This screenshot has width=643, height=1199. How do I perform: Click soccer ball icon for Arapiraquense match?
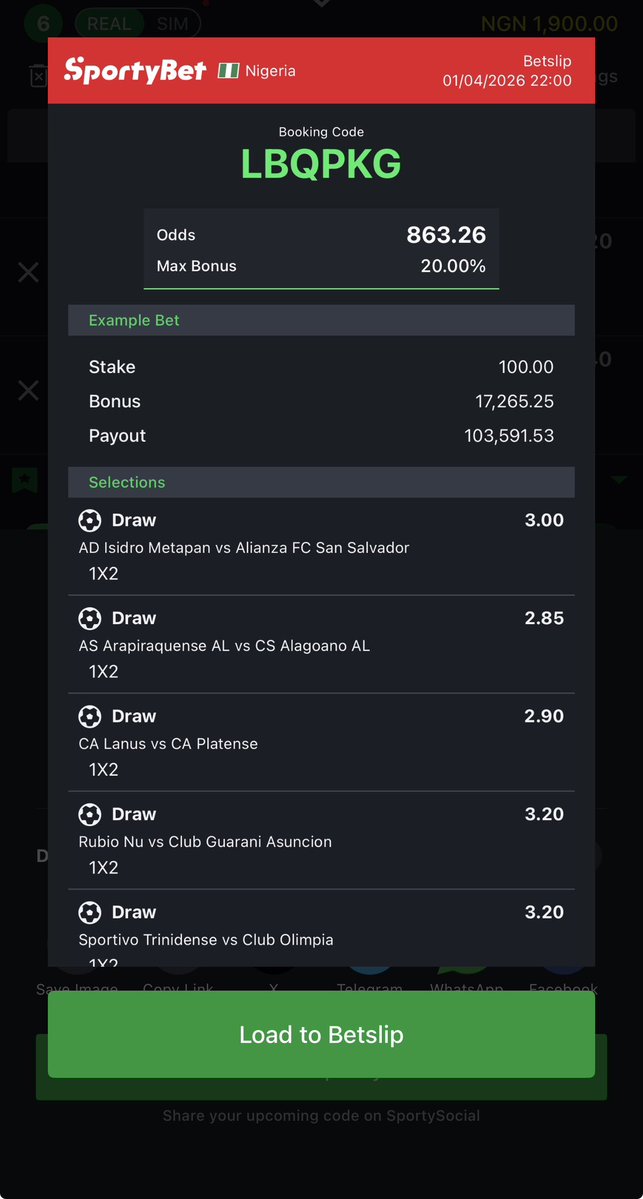(90, 619)
